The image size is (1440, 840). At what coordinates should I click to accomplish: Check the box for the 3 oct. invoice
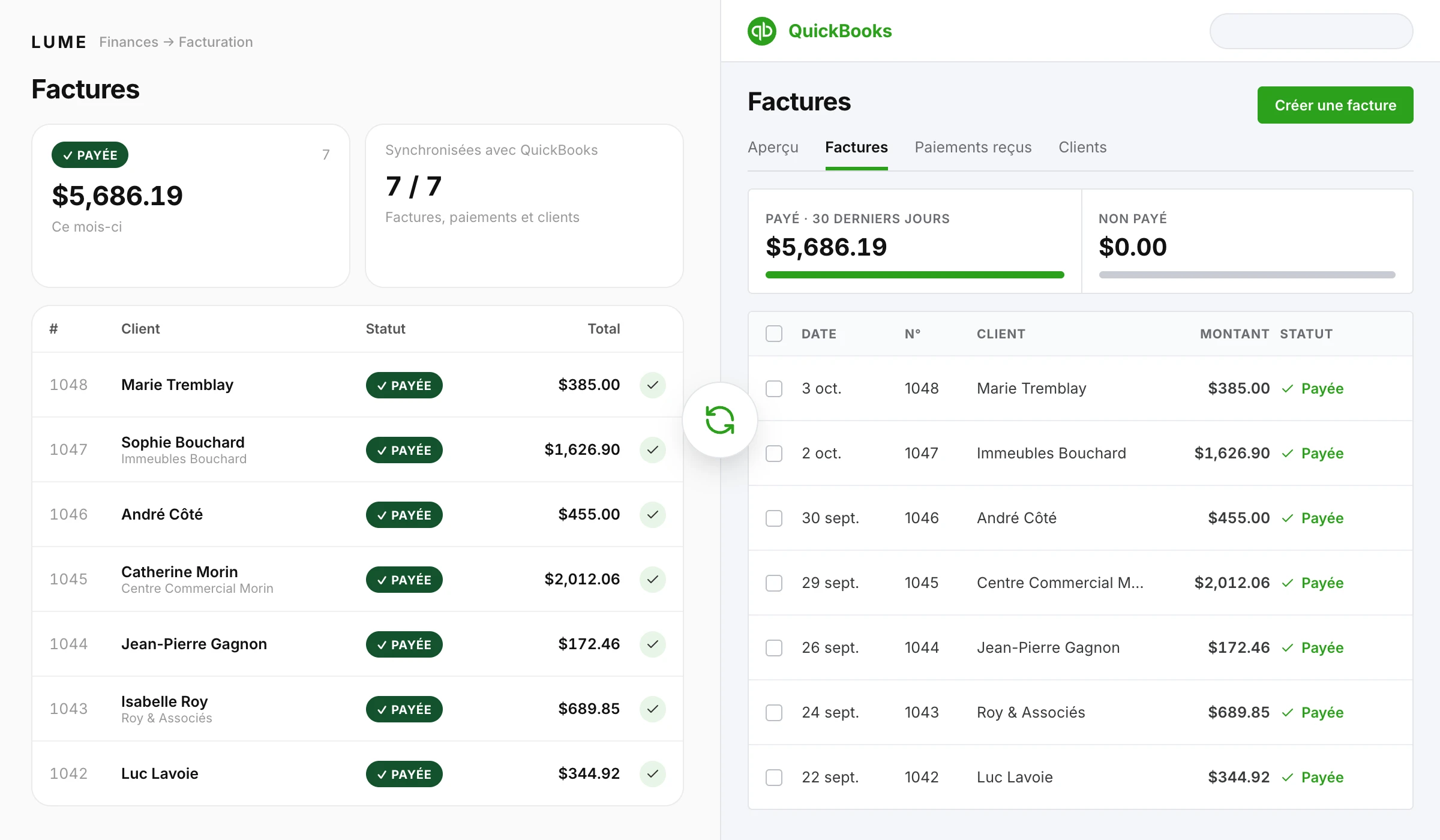(774, 389)
